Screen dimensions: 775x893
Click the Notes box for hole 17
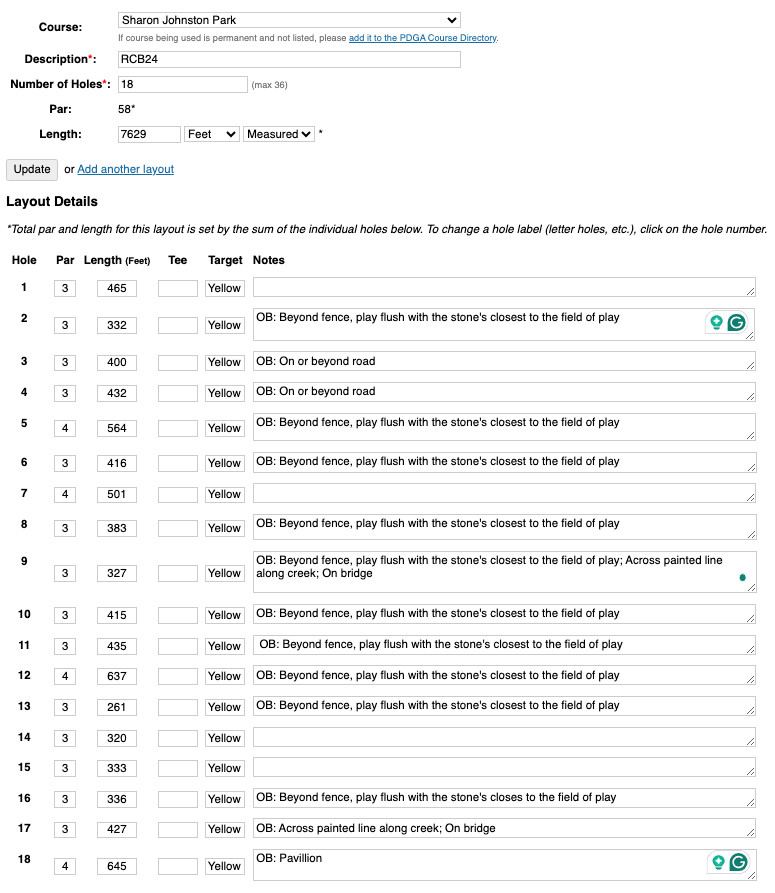tap(505, 829)
